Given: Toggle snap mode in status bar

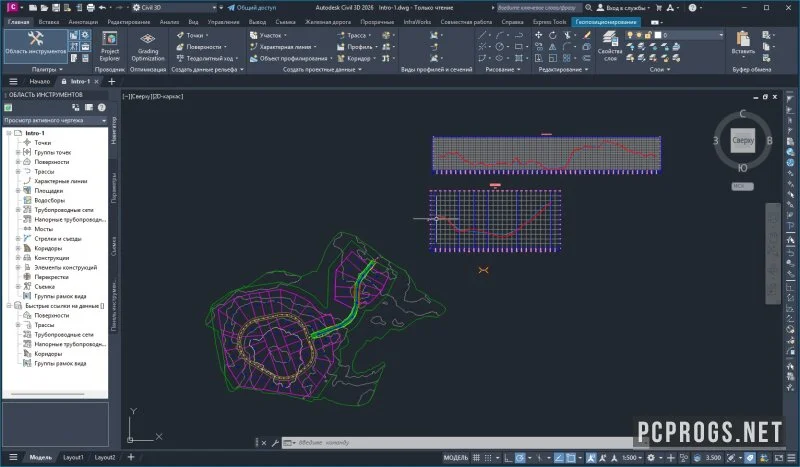Looking at the screenshot, I should point(488,457).
